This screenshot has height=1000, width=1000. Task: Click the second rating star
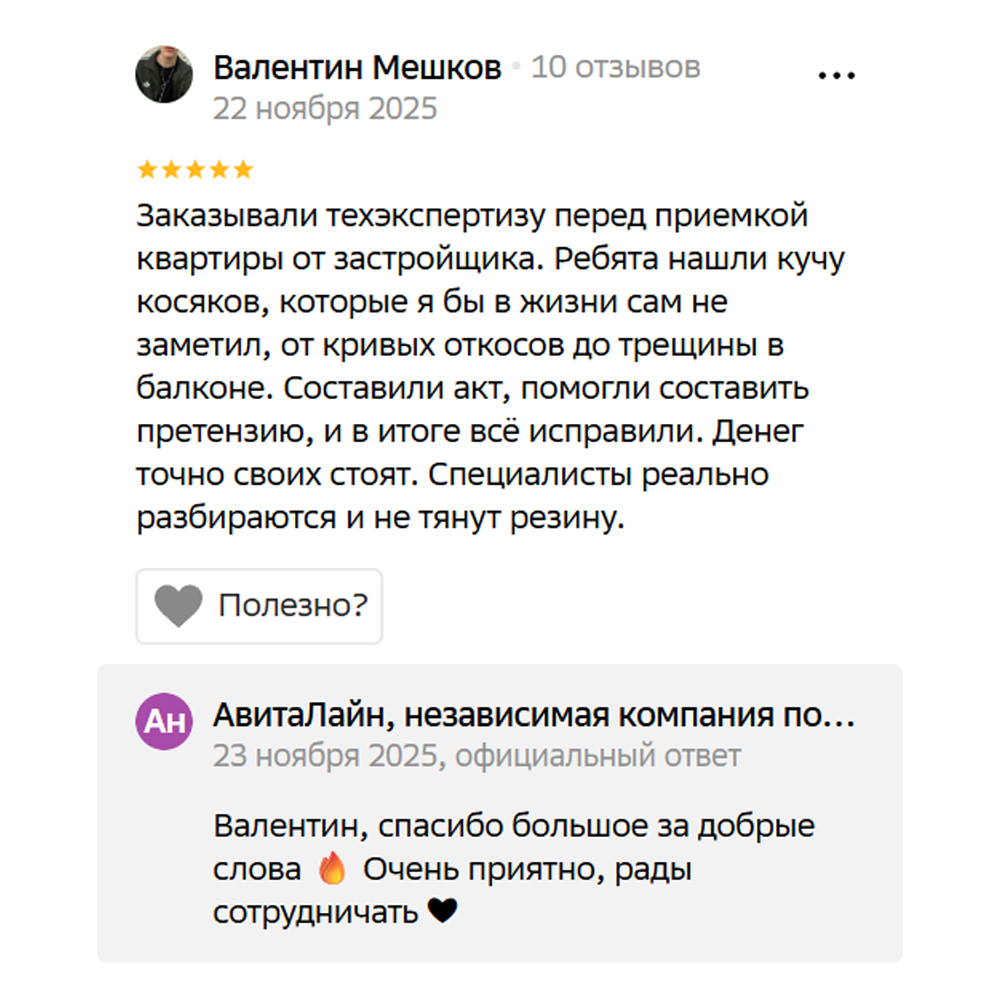click(171, 169)
